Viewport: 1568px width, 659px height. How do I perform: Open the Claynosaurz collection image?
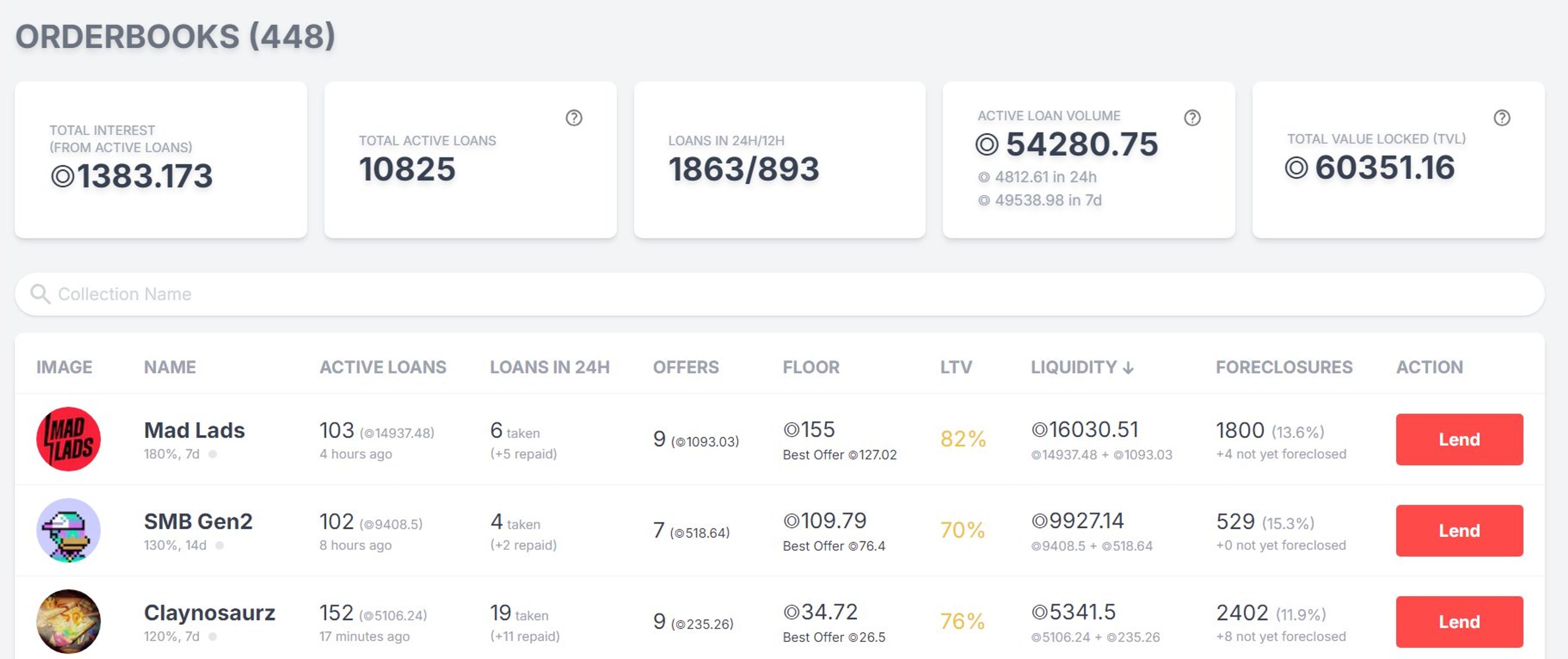pos(68,621)
